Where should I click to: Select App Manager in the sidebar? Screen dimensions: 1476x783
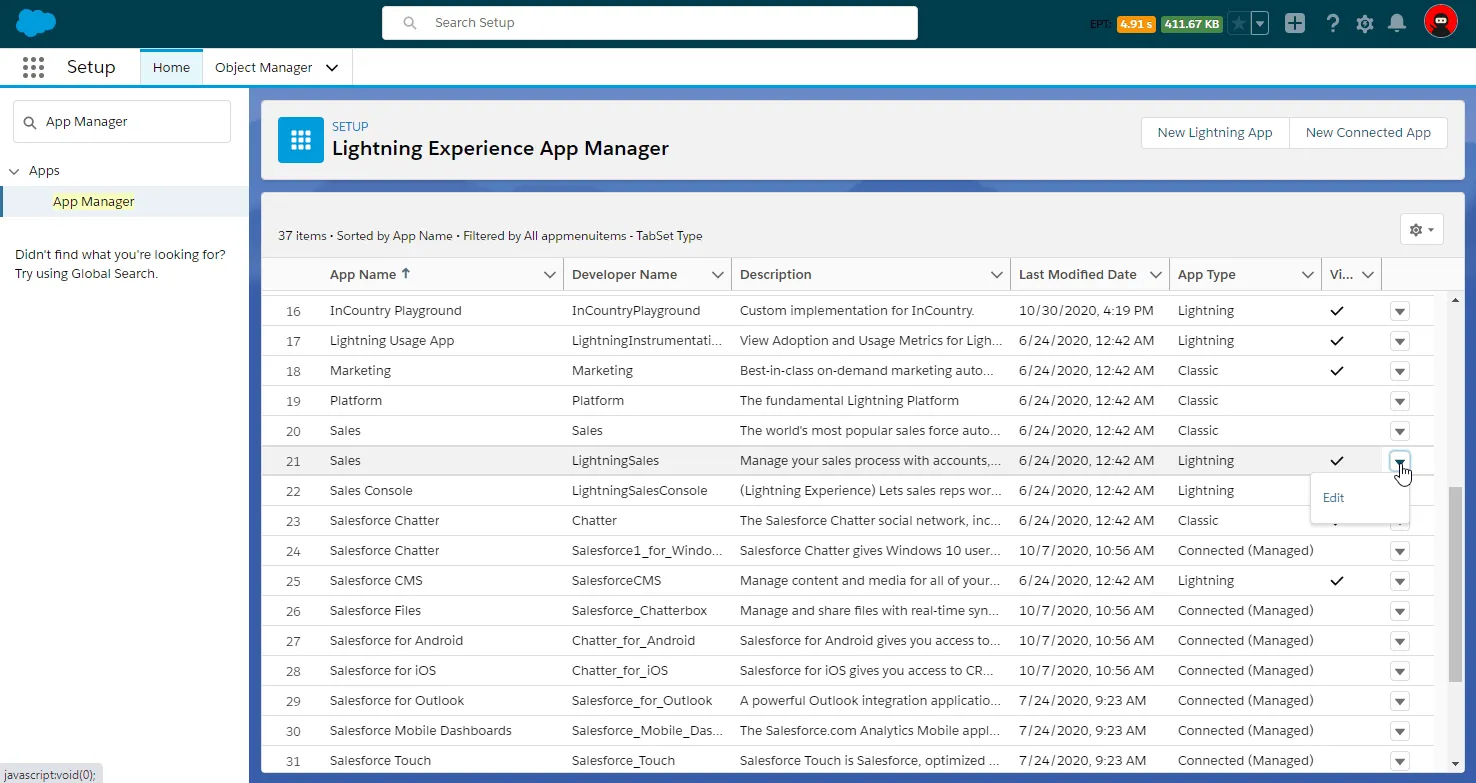point(94,202)
